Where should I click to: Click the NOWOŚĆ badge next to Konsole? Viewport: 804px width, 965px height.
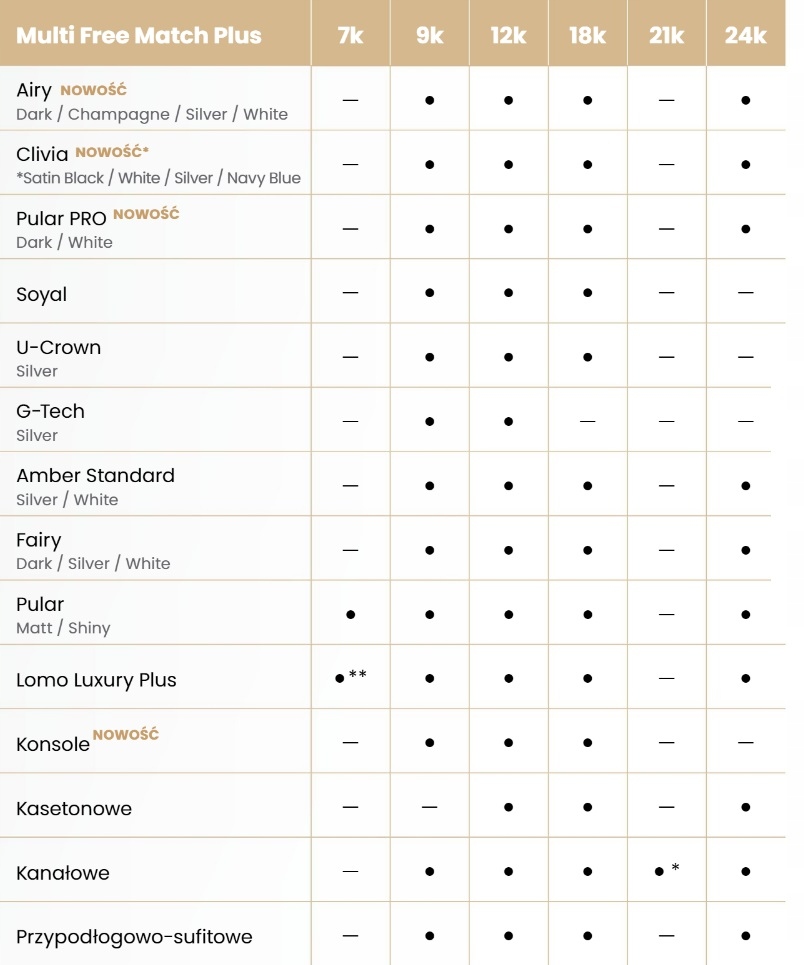click(126, 734)
